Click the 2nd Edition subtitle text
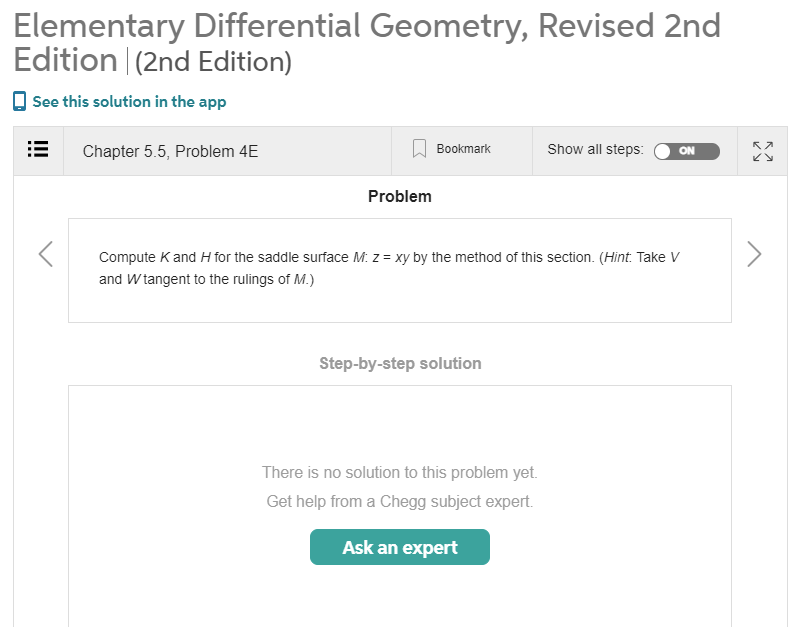 point(213,62)
